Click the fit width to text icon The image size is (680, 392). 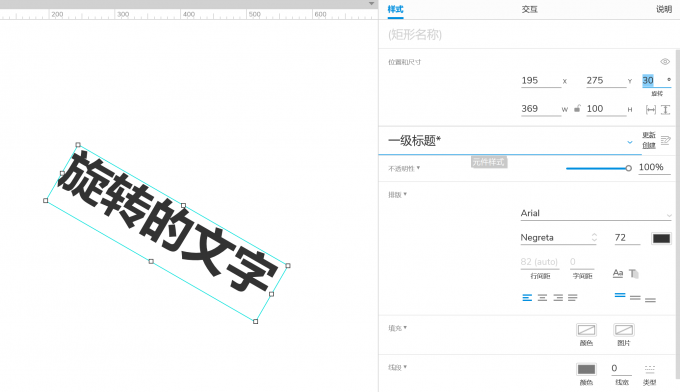[651, 110]
